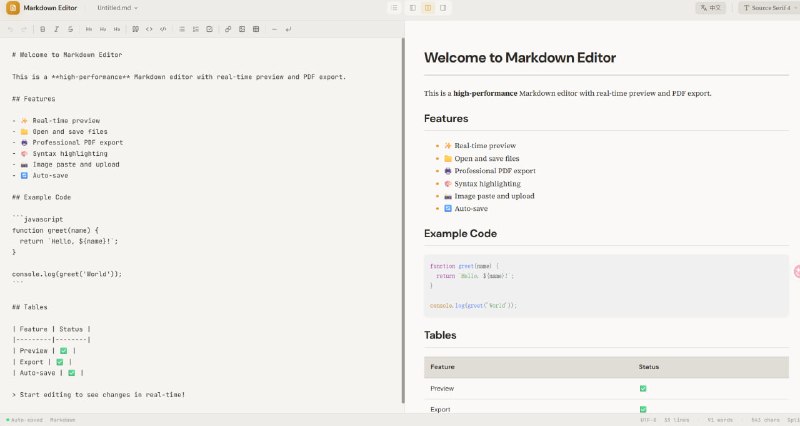Click the green checkmark in the Preview table row

pos(643,388)
